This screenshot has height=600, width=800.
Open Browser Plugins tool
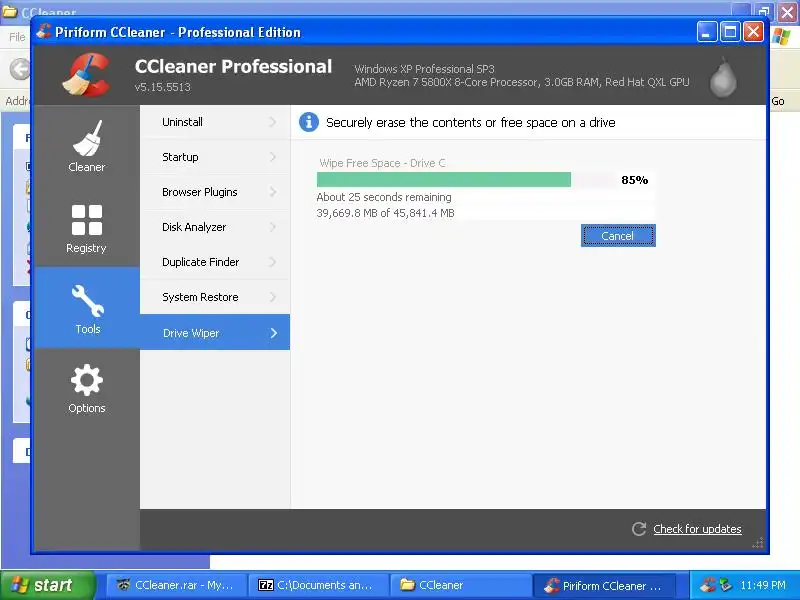point(215,192)
